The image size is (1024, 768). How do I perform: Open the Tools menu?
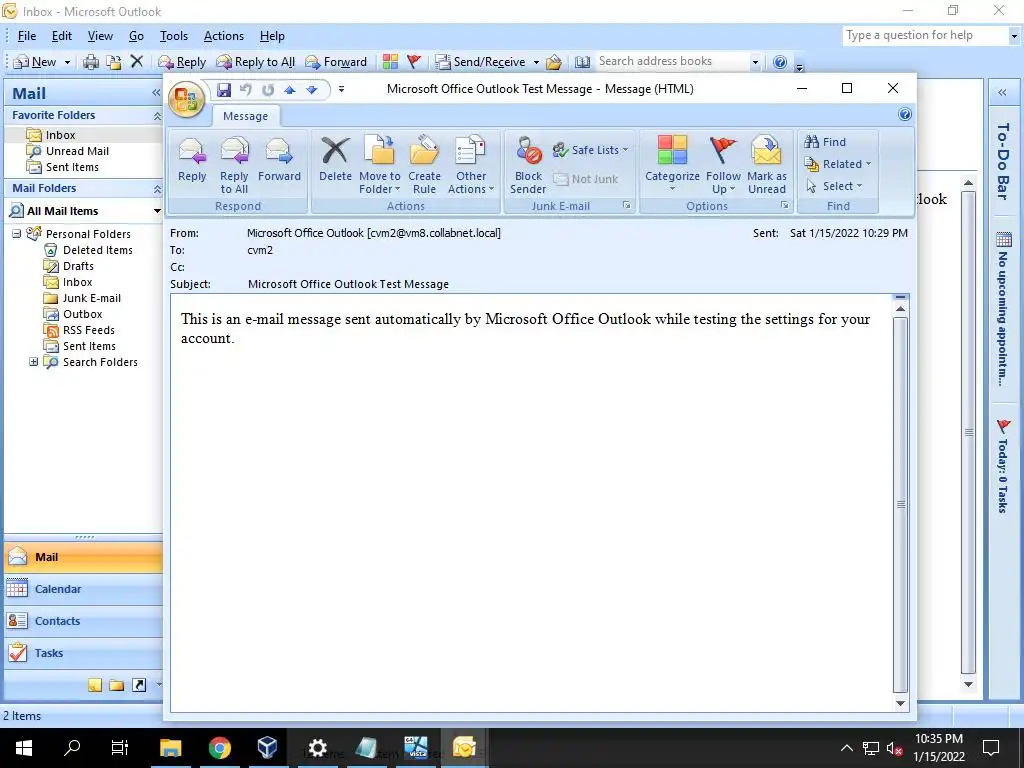tap(174, 36)
